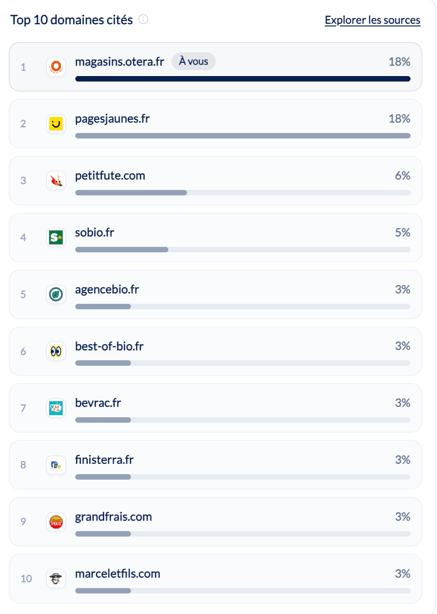Click the À vous badge
This screenshot has width=437, height=614.
pos(193,61)
